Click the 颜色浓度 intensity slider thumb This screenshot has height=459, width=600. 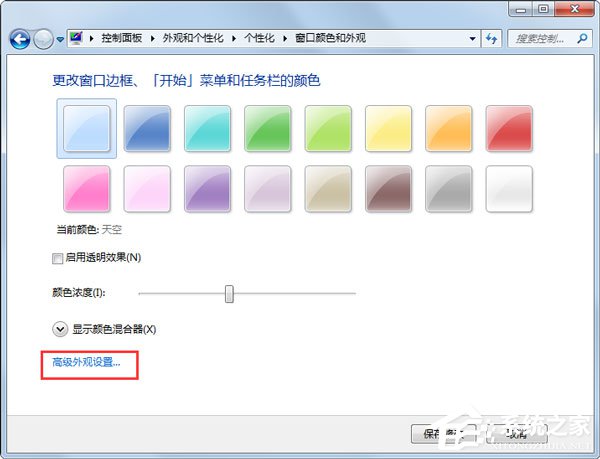229,293
